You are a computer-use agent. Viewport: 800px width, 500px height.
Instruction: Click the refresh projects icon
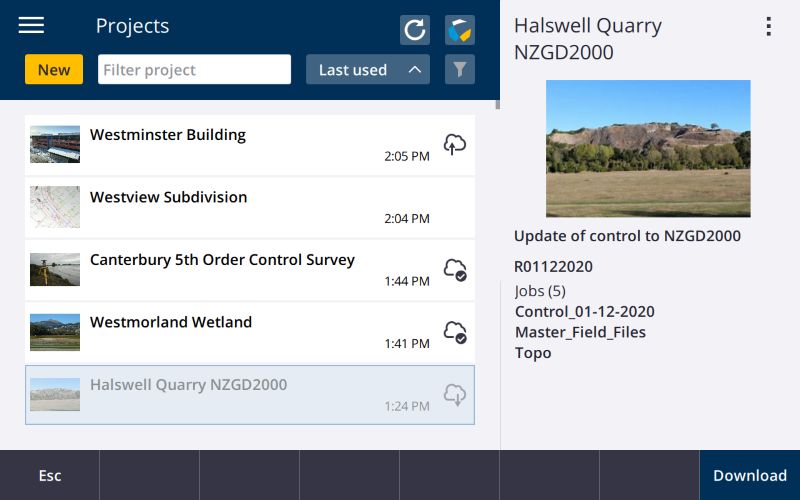[415, 30]
